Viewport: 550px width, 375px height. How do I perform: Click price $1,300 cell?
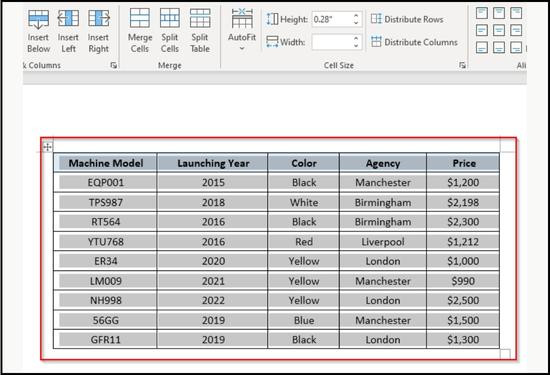click(463, 339)
